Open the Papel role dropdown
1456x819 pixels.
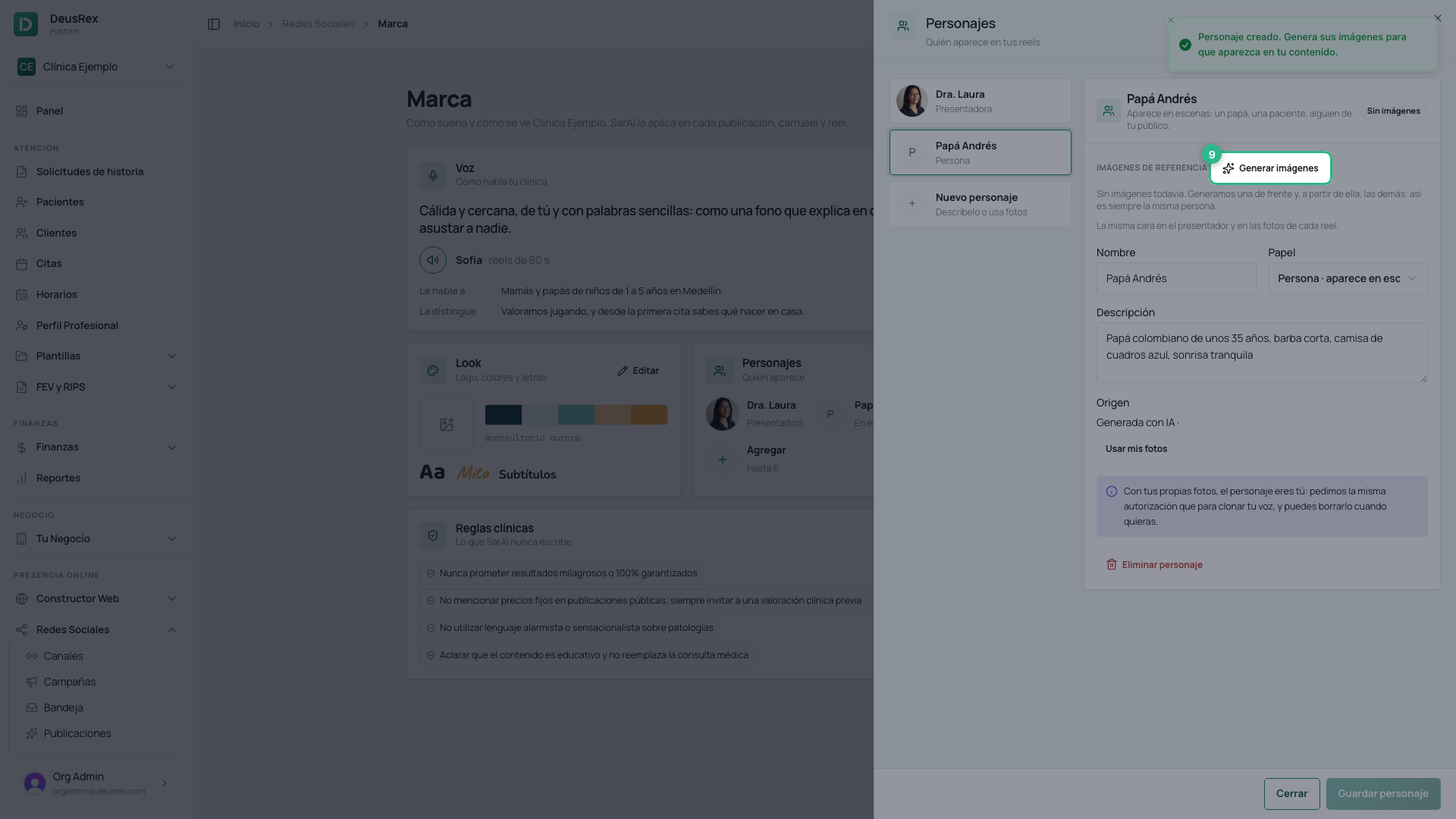point(1348,278)
